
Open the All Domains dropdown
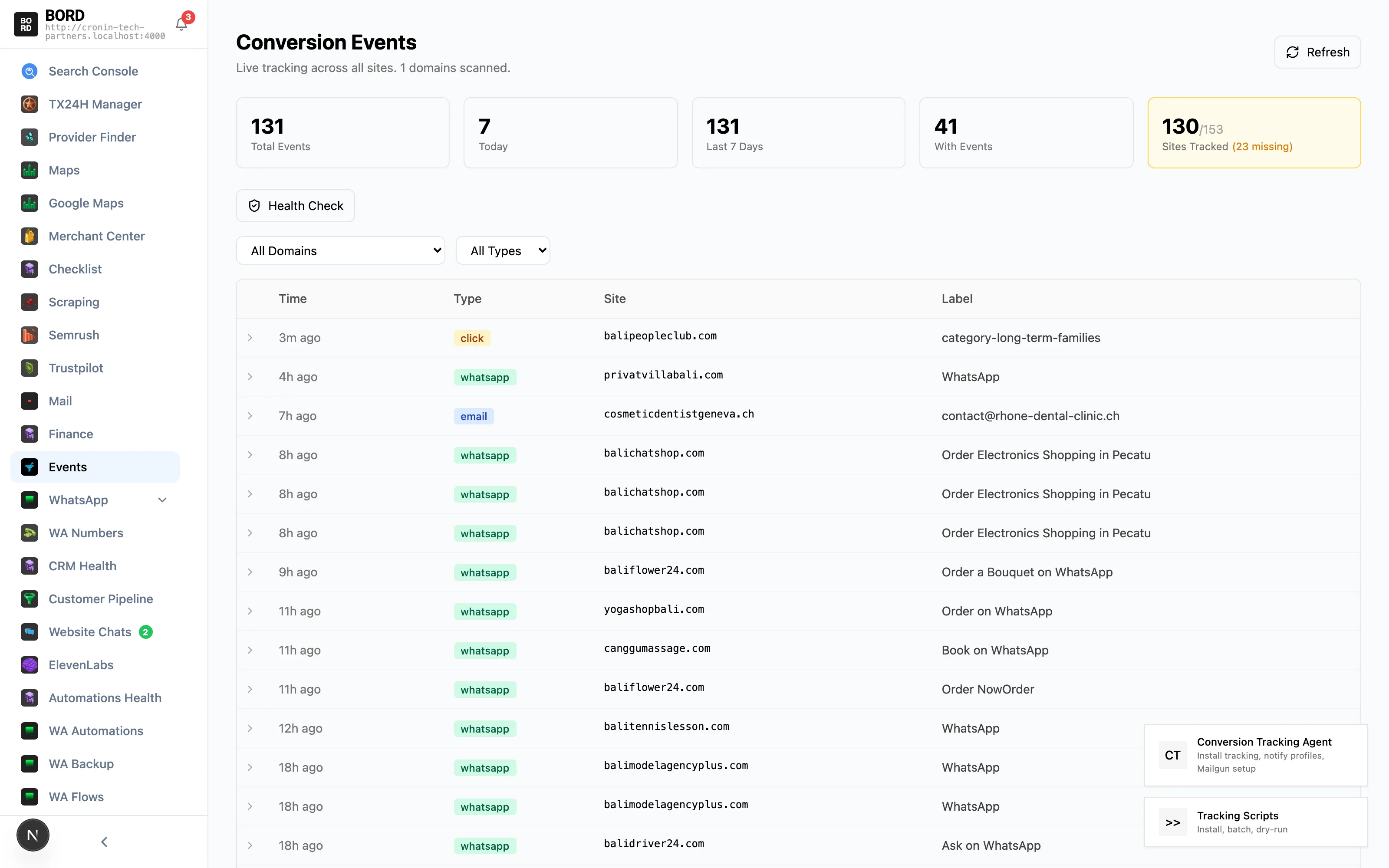point(340,250)
